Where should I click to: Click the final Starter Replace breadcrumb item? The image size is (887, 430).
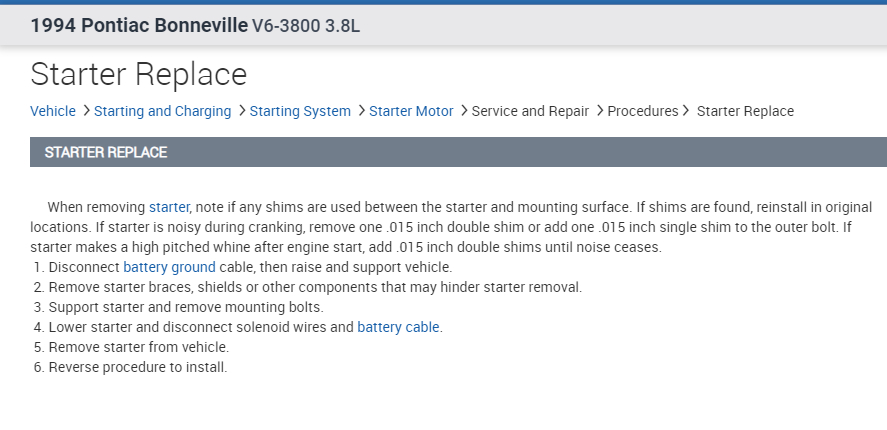click(745, 111)
